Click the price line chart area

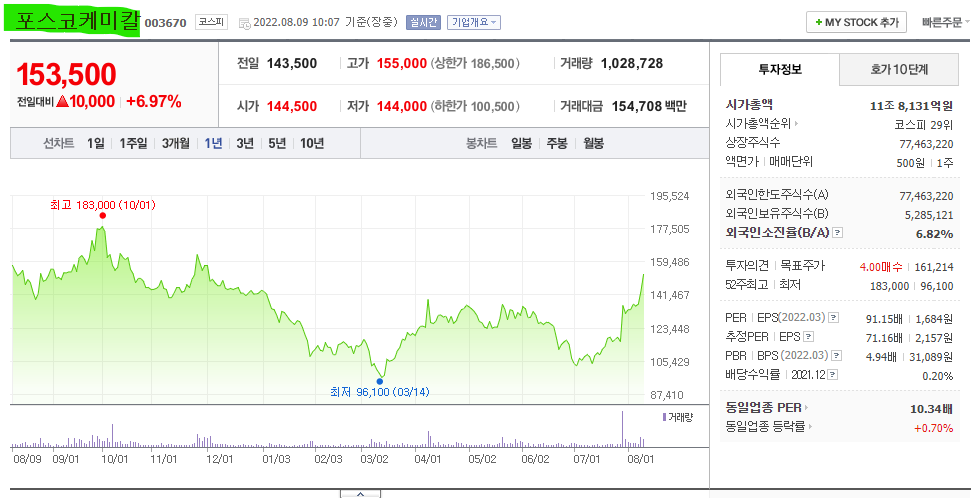click(x=328, y=299)
